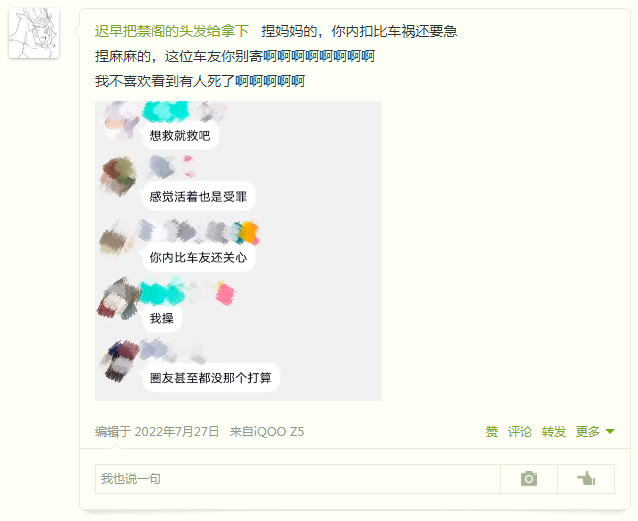Click the thumbs-up icon beside comment box
This screenshot has width=638, height=521.
coord(586,478)
